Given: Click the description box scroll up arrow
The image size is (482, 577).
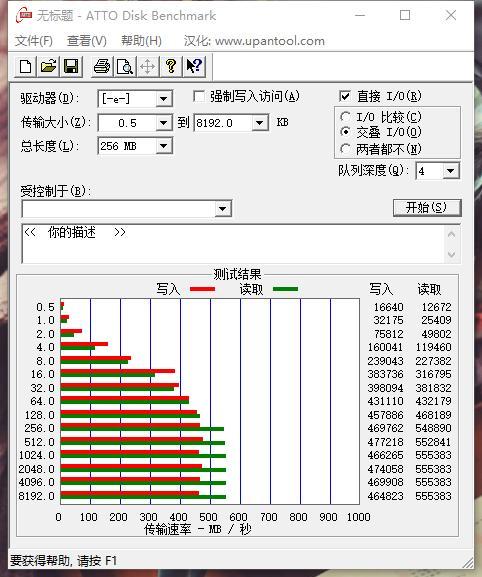Looking at the screenshot, I should 452,234.
